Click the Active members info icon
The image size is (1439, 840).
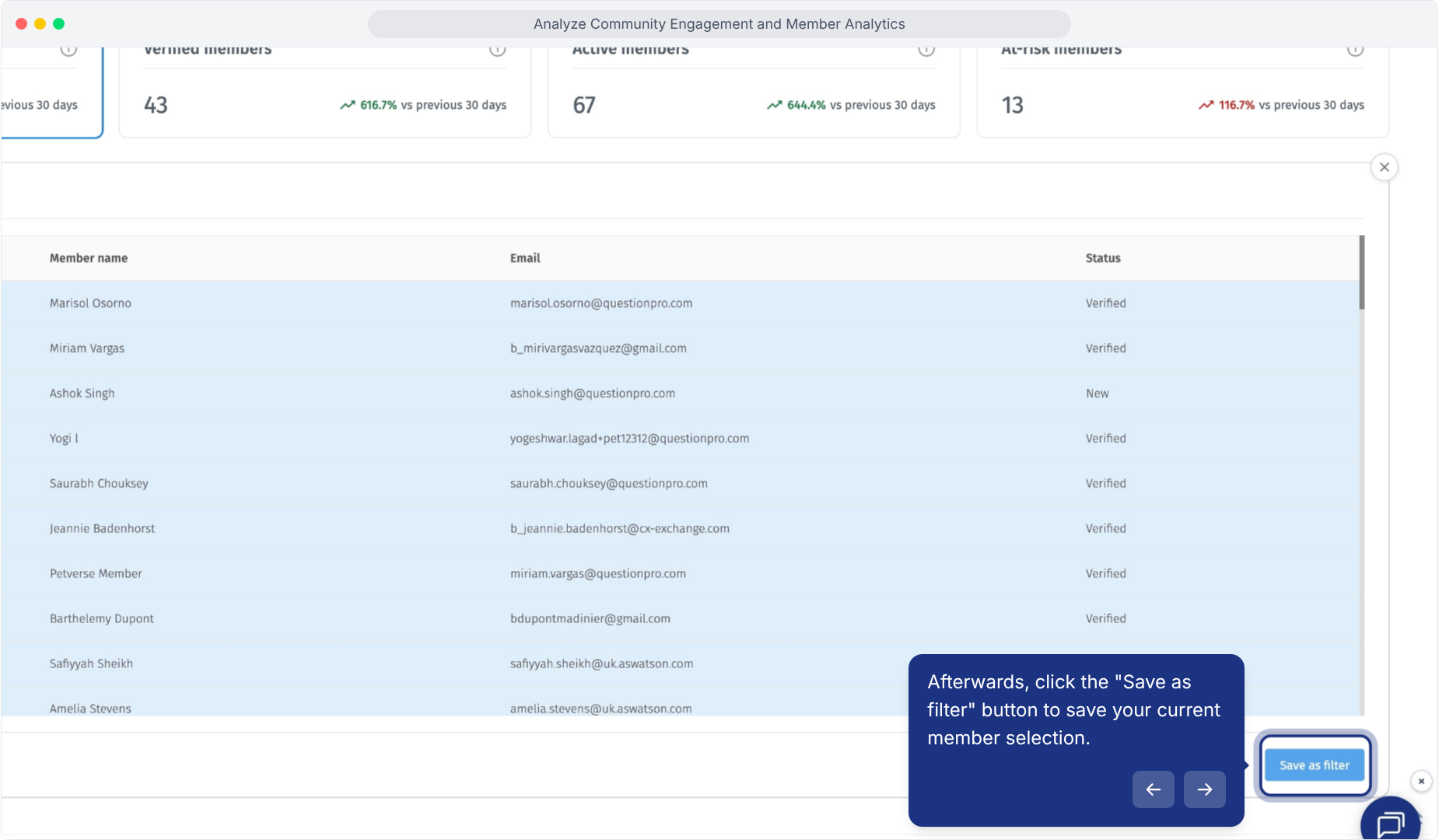click(926, 51)
